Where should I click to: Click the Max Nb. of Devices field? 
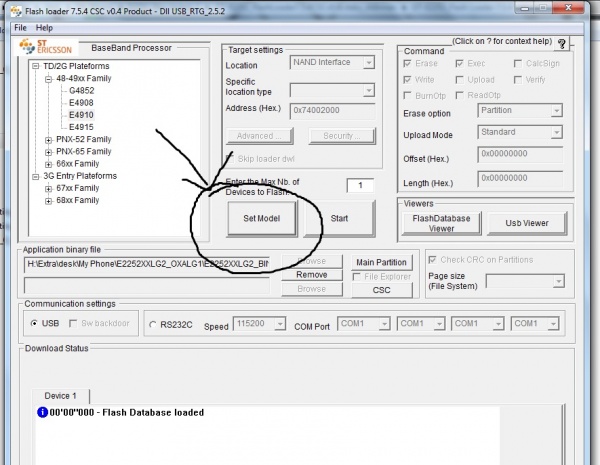[x=360, y=186]
